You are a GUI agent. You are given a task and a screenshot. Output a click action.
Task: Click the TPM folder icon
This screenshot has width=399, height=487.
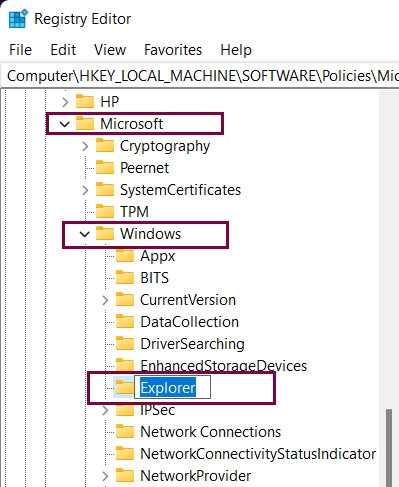[x=105, y=211]
